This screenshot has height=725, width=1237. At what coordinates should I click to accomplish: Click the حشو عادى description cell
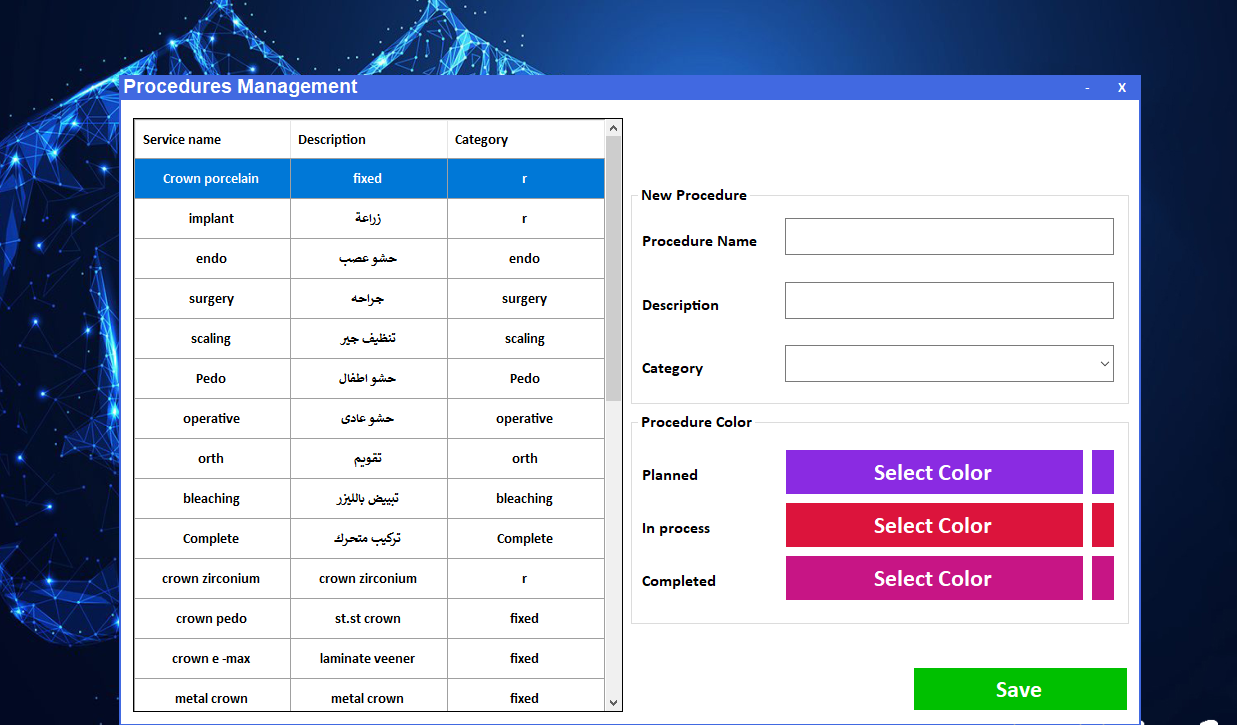point(369,419)
